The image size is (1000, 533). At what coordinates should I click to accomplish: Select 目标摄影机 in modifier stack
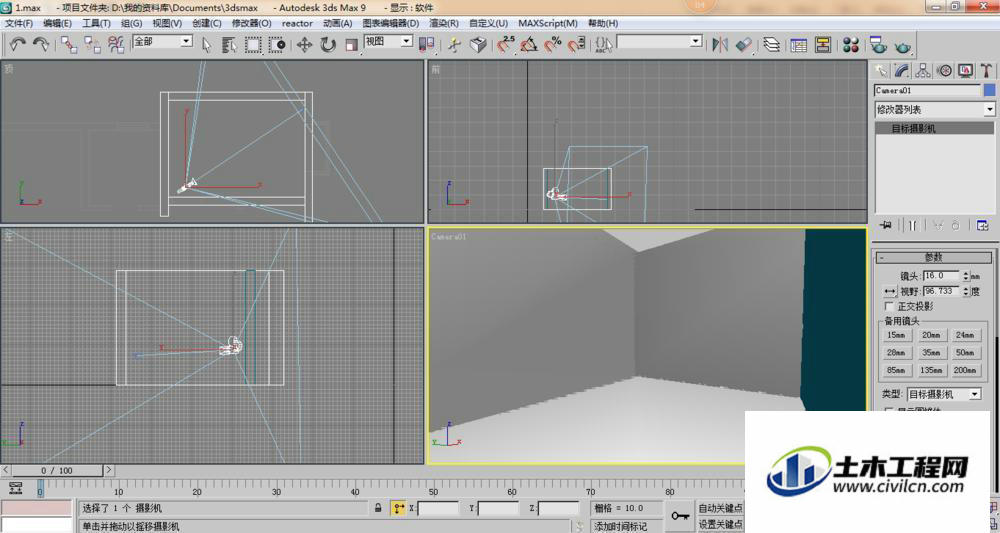(x=935, y=128)
